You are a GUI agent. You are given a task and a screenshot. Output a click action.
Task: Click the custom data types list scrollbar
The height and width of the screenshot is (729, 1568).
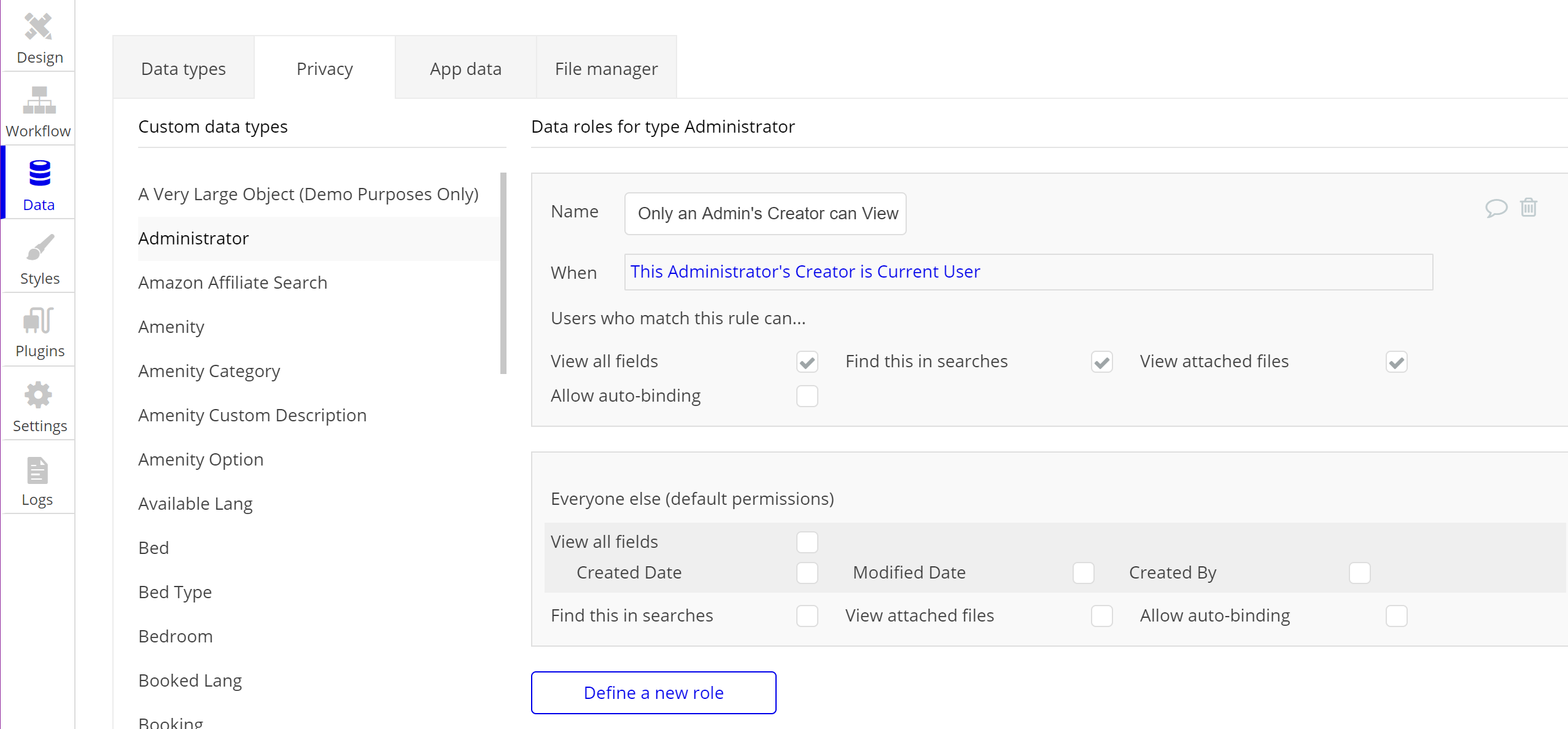click(503, 273)
